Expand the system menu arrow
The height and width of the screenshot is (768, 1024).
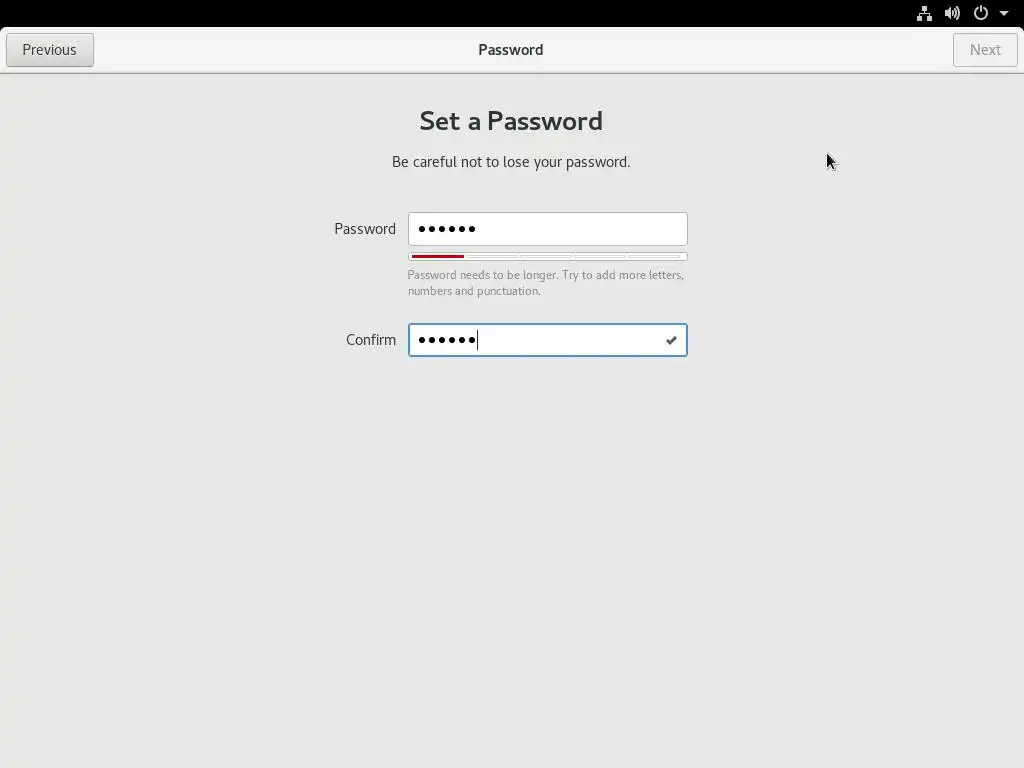pyautogui.click(x=1004, y=13)
